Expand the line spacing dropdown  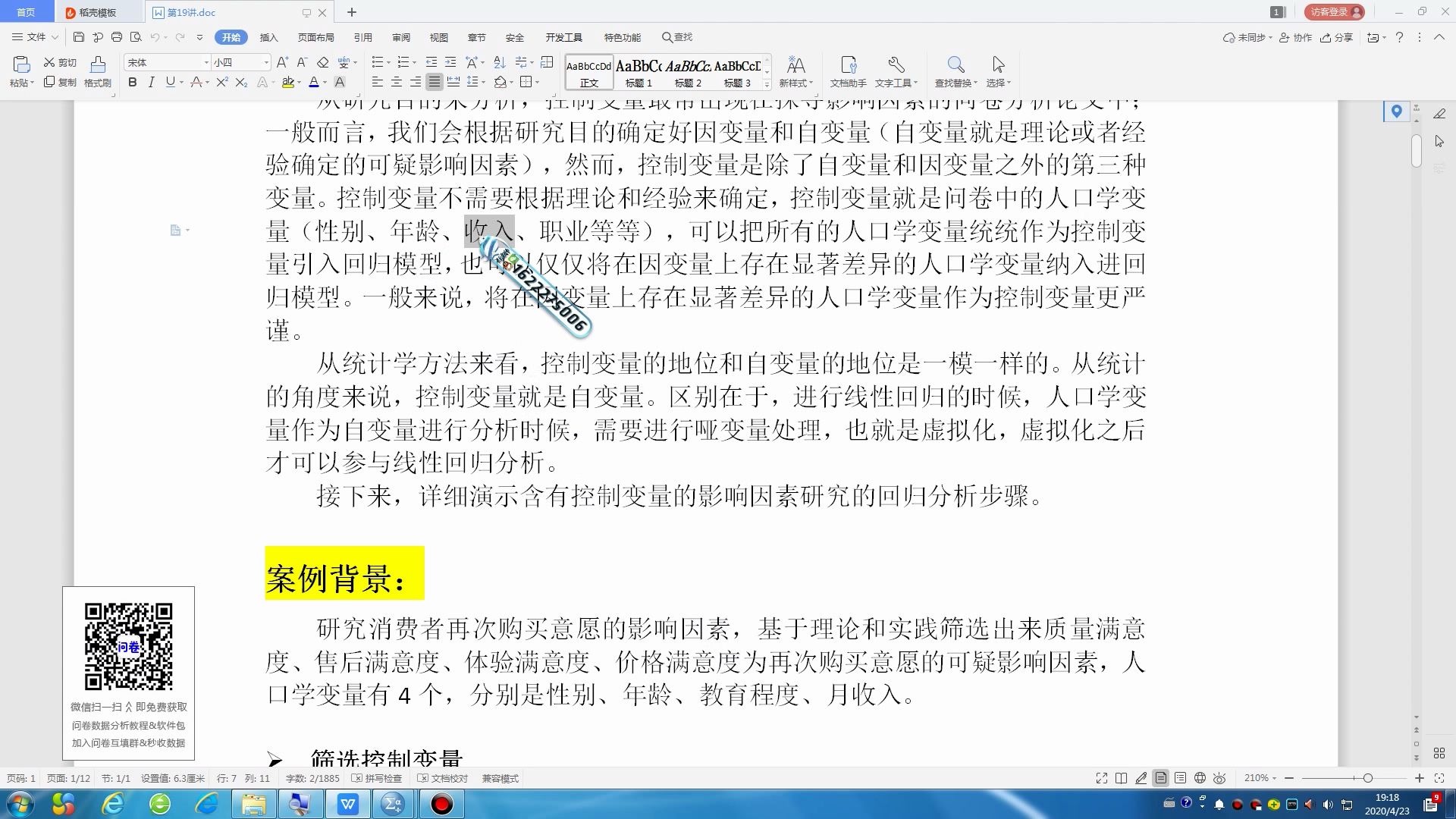coord(483,82)
